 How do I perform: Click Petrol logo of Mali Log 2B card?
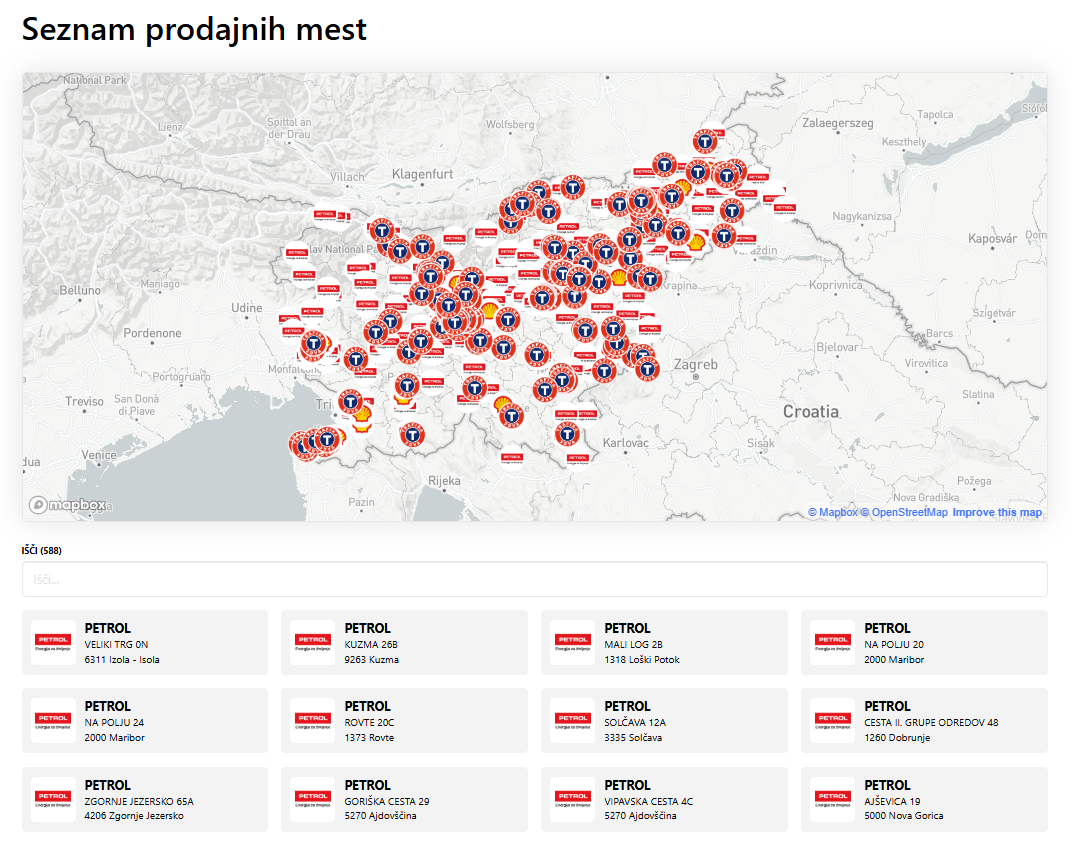pos(573,643)
